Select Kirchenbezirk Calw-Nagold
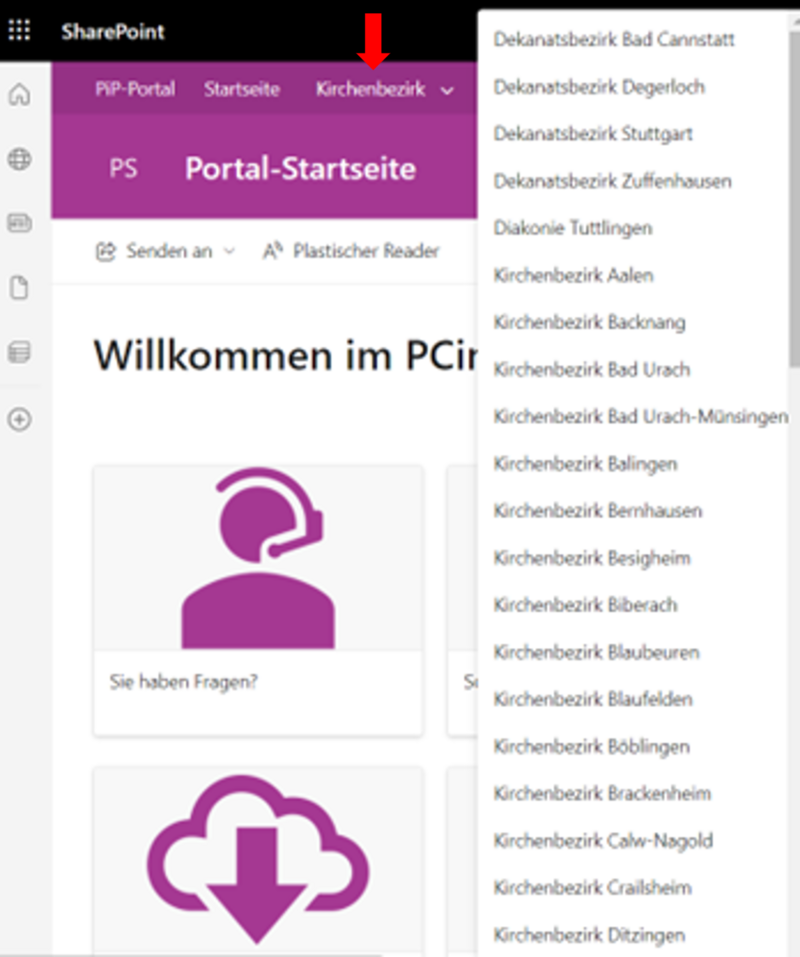 pyautogui.click(x=603, y=840)
